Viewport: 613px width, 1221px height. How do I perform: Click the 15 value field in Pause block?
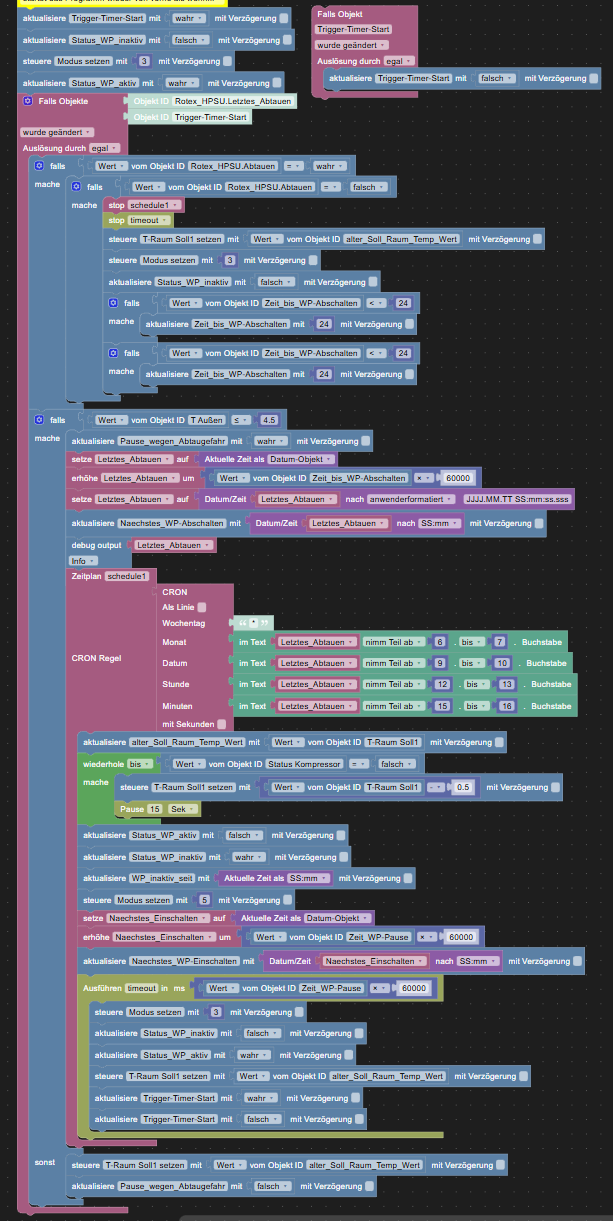(x=155, y=808)
